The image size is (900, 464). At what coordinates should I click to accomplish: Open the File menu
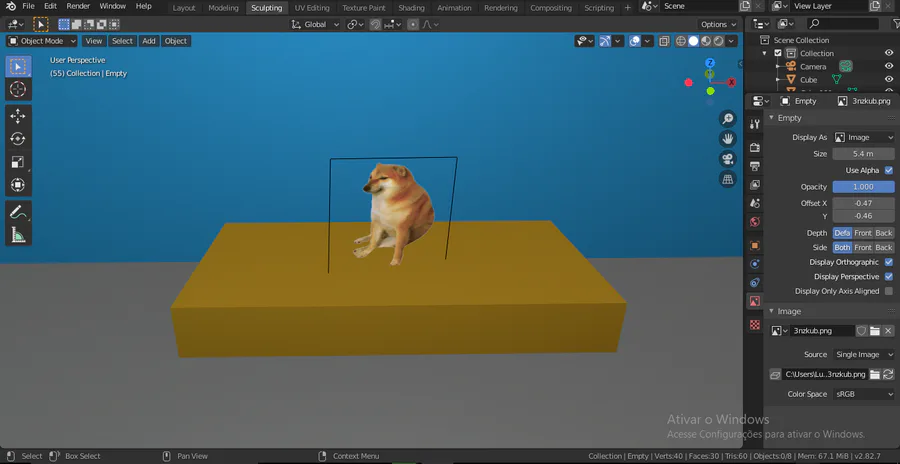pyautogui.click(x=28, y=6)
